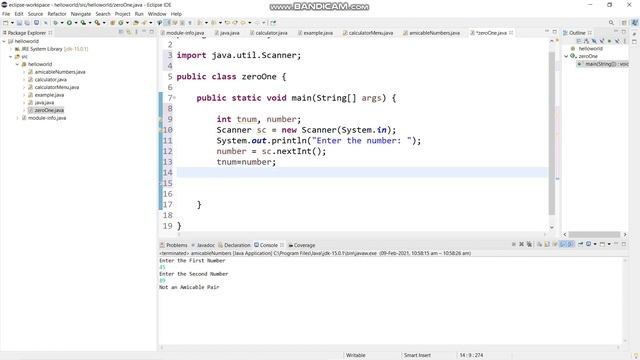The image size is (640, 360).
Task: Click Collapse All in Package Explorer
Action: click(x=121, y=32)
